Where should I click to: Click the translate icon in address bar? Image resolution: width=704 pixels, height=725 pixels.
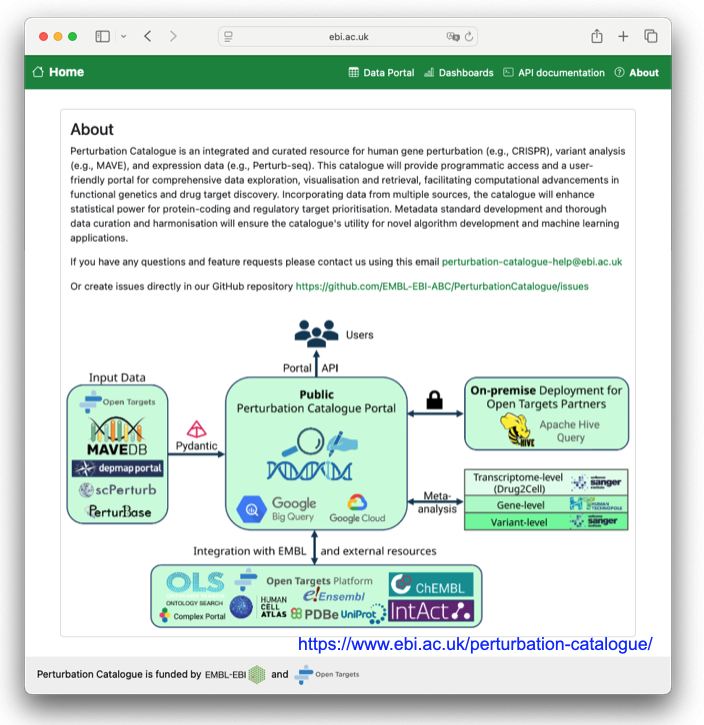[453, 37]
